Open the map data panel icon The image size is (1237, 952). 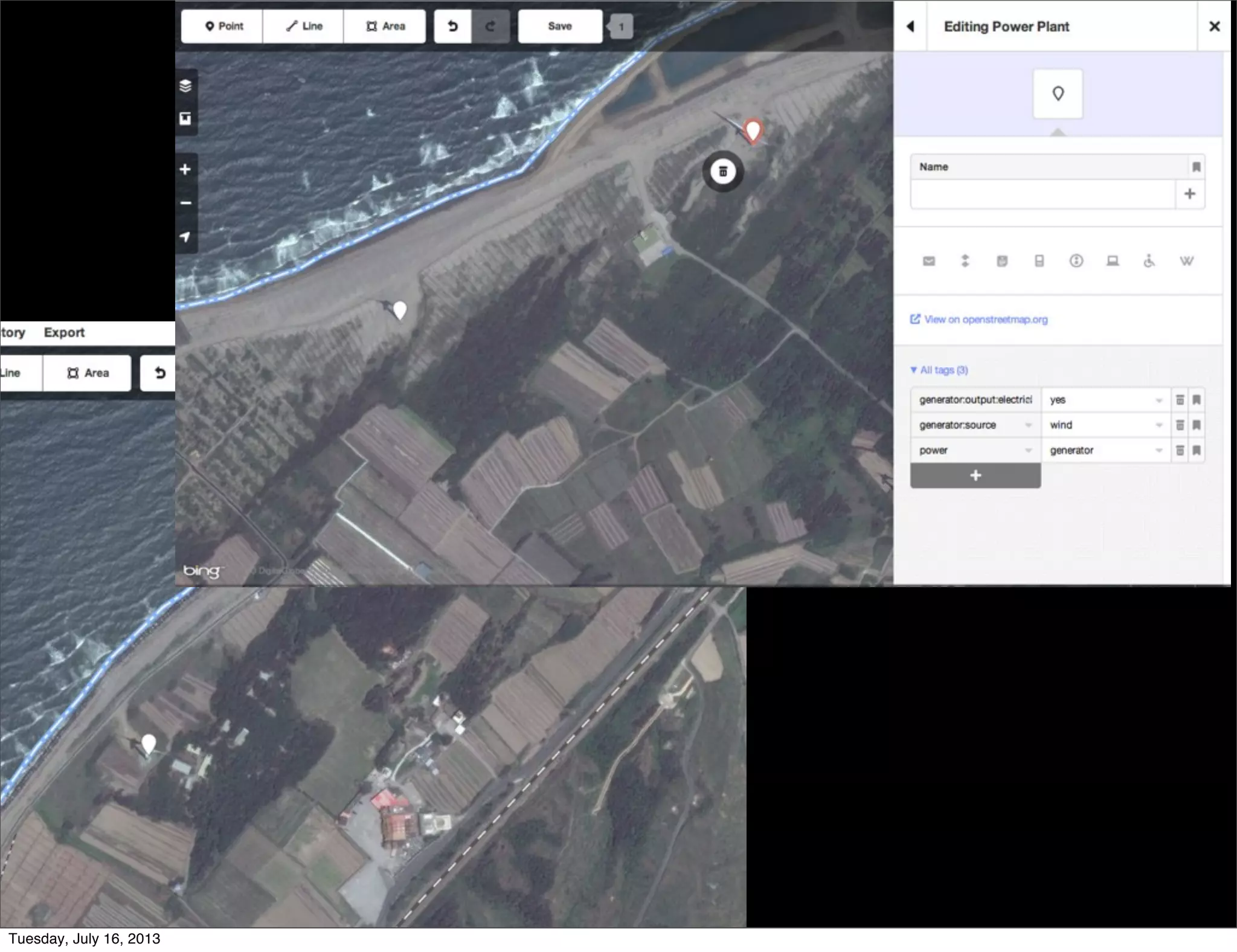tap(185, 118)
